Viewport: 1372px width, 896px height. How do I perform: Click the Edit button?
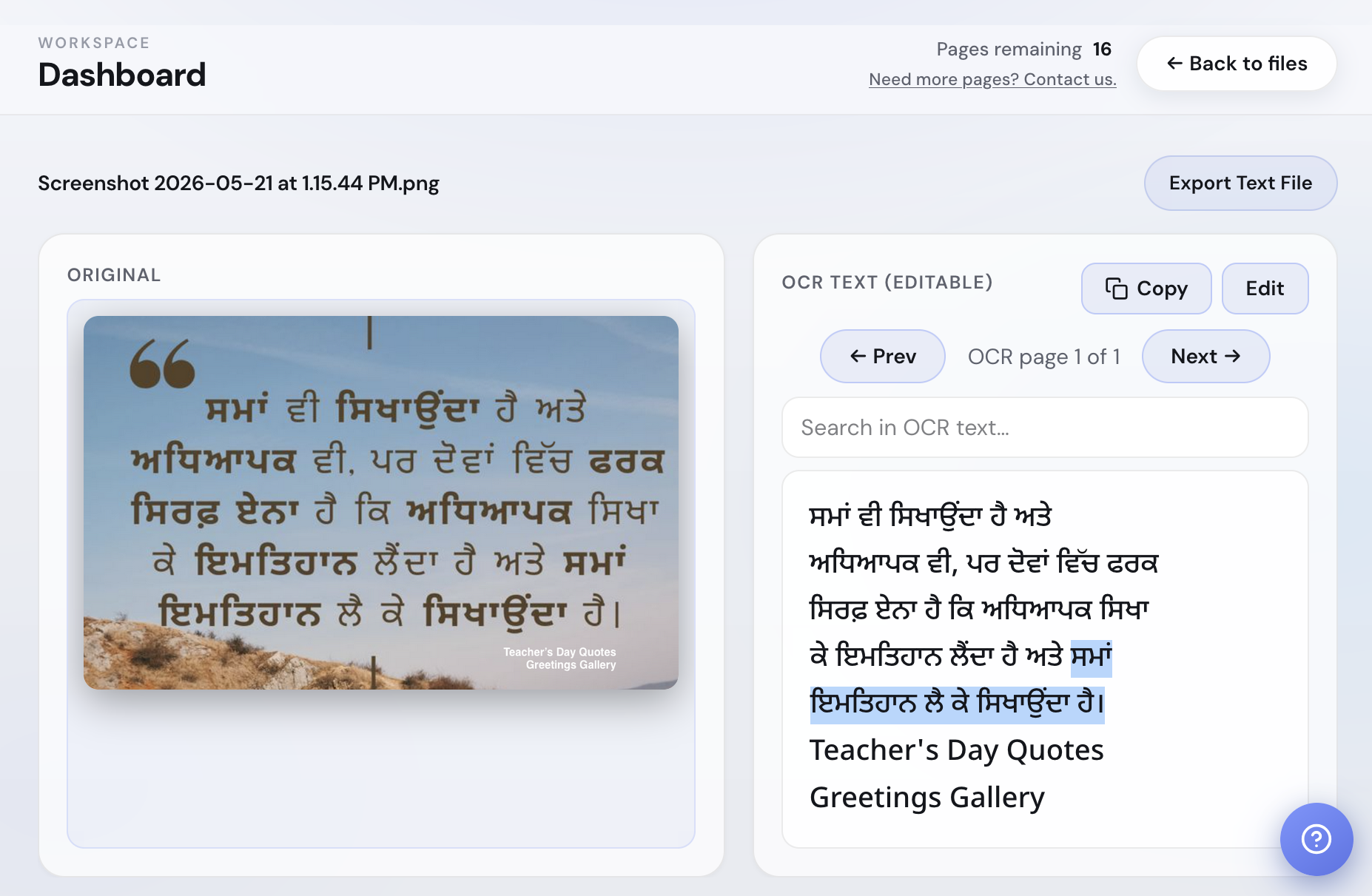coord(1265,289)
